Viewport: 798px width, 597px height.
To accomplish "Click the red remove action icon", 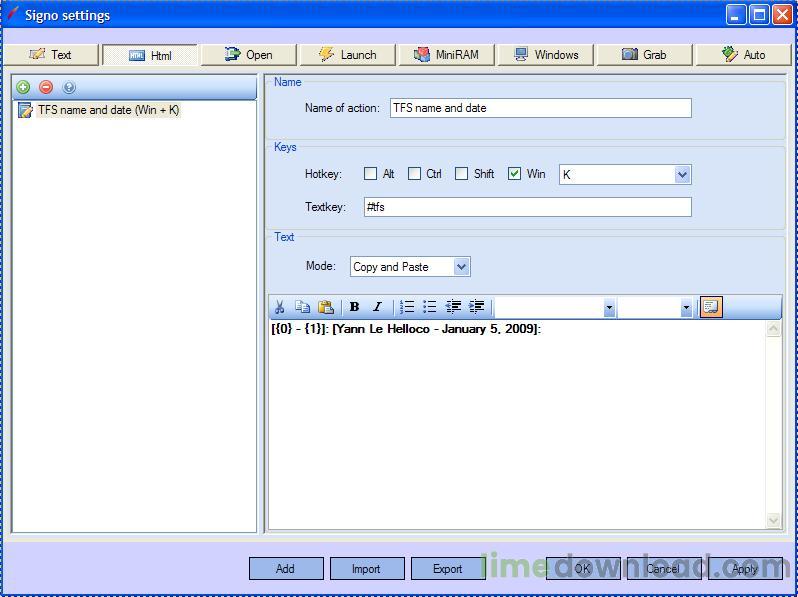I will click(46, 87).
